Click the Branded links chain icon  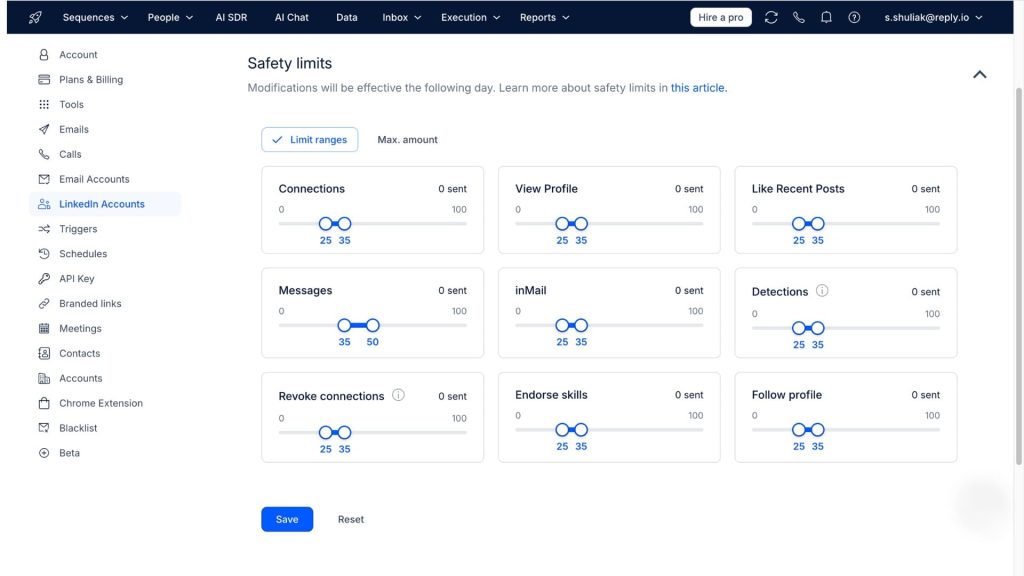click(44, 304)
